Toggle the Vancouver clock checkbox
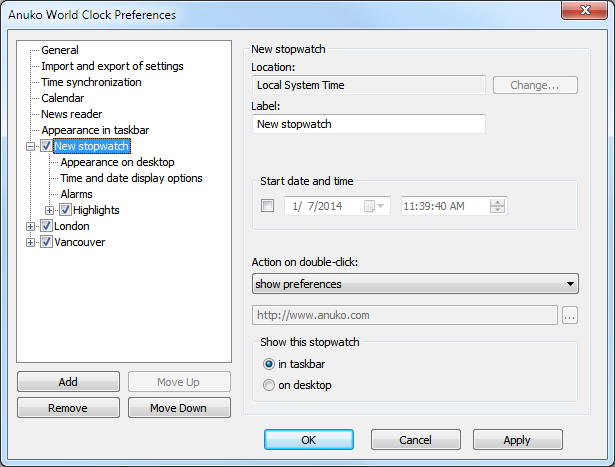 click(46, 242)
